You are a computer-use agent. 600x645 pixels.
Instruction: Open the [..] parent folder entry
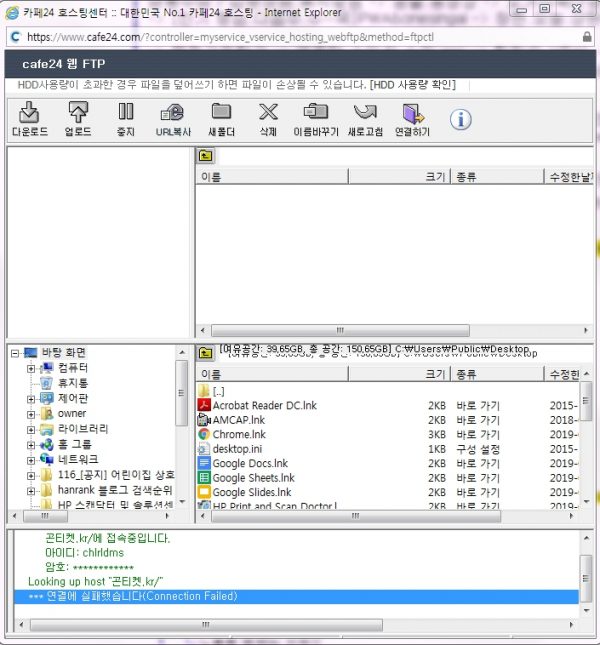(x=211, y=391)
